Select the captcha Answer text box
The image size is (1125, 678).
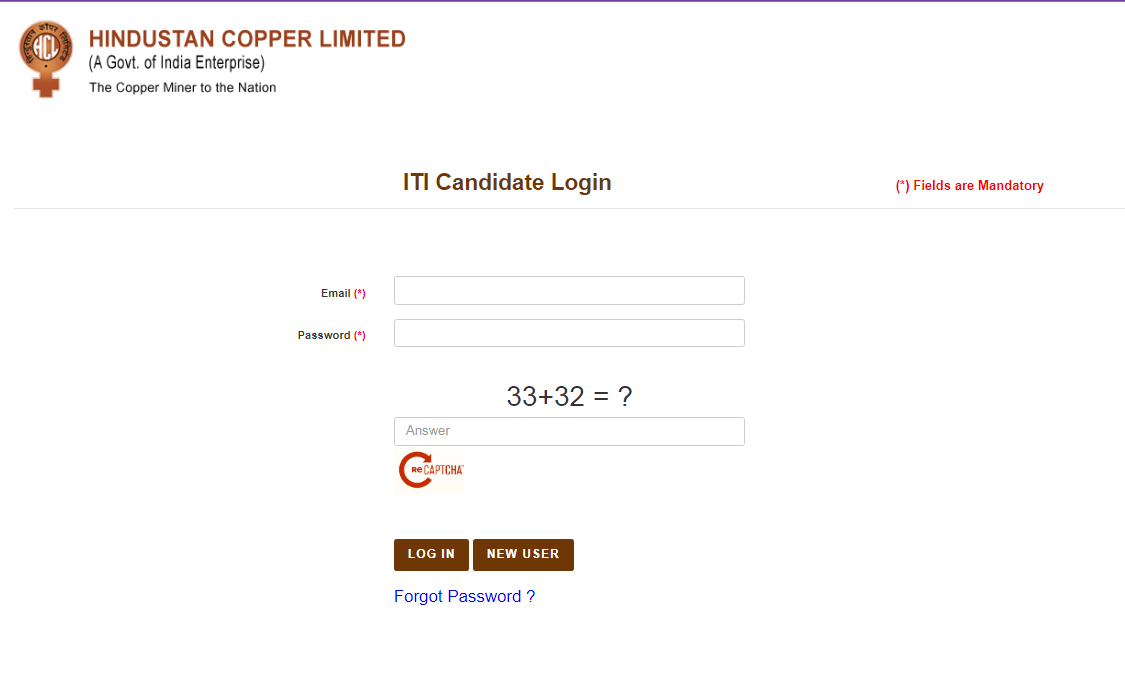click(x=569, y=431)
